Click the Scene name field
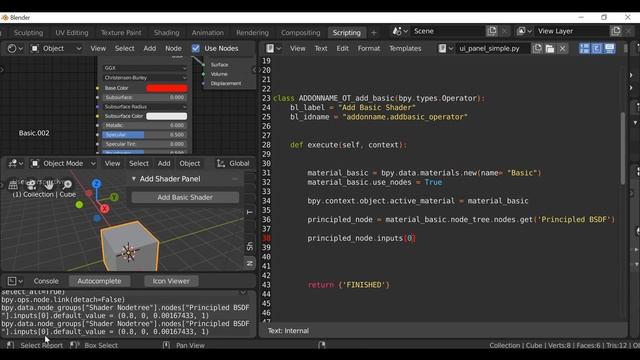 (447, 31)
